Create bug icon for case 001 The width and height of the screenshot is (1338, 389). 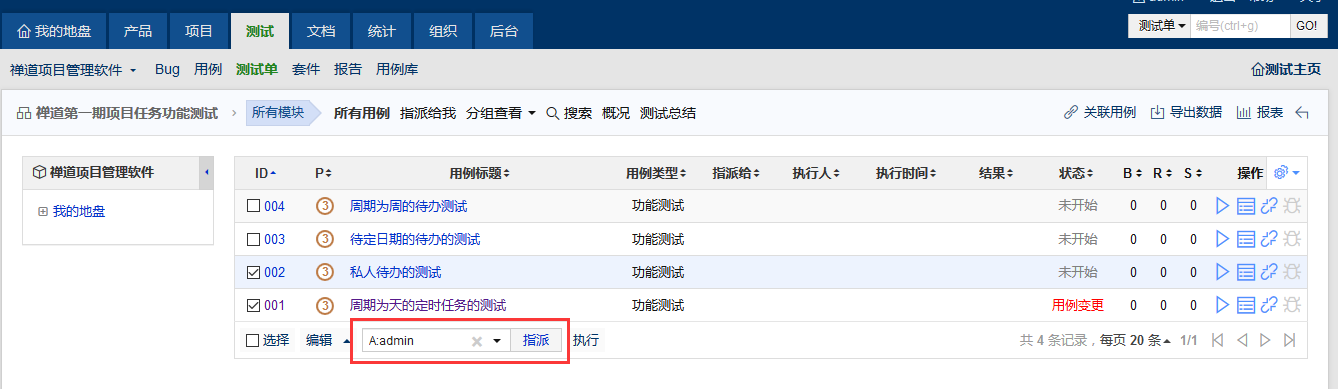tap(1292, 305)
